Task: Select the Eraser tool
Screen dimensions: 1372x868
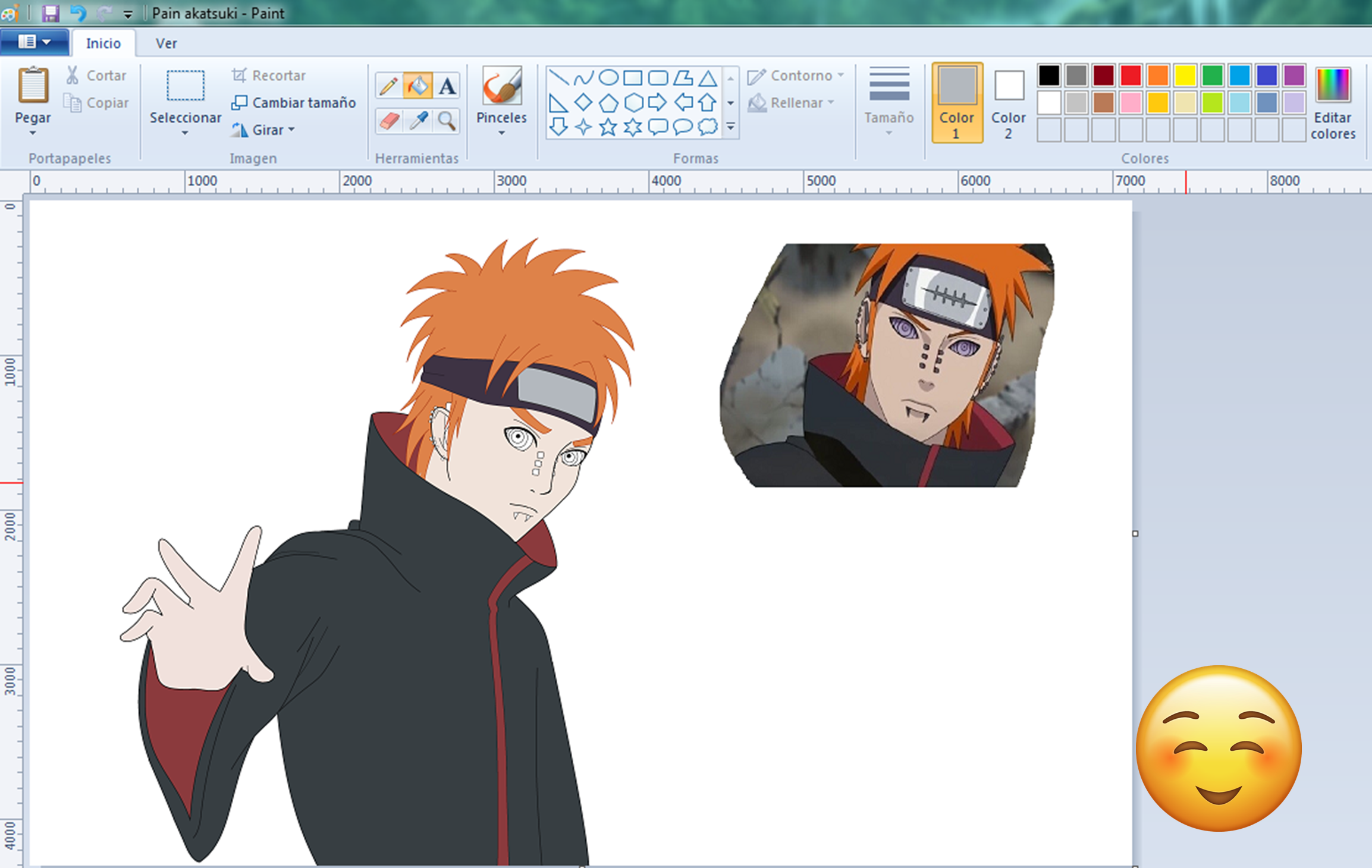Action: 388,121
